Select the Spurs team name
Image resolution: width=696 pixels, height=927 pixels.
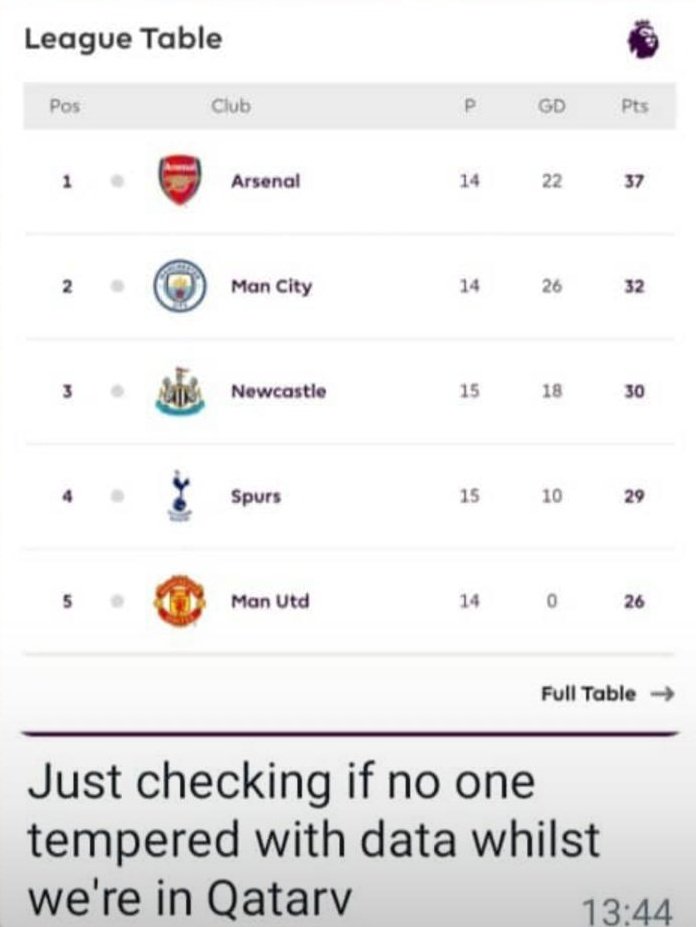pos(255,497)
